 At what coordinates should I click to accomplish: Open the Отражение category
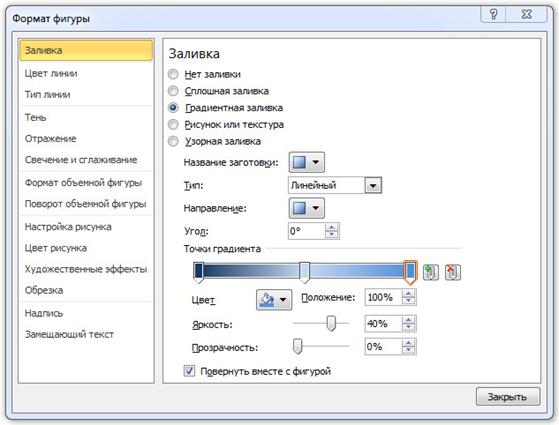[86, 138]
